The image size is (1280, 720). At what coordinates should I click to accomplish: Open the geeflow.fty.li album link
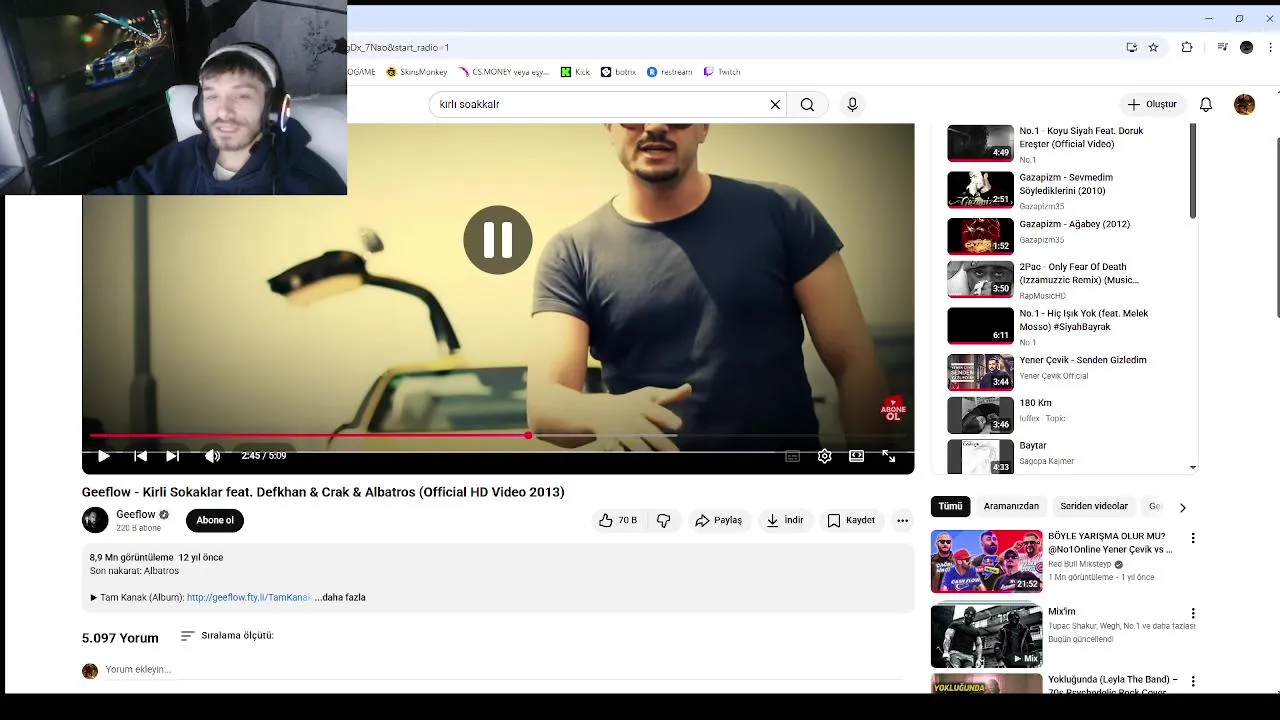tap(249, 597)
